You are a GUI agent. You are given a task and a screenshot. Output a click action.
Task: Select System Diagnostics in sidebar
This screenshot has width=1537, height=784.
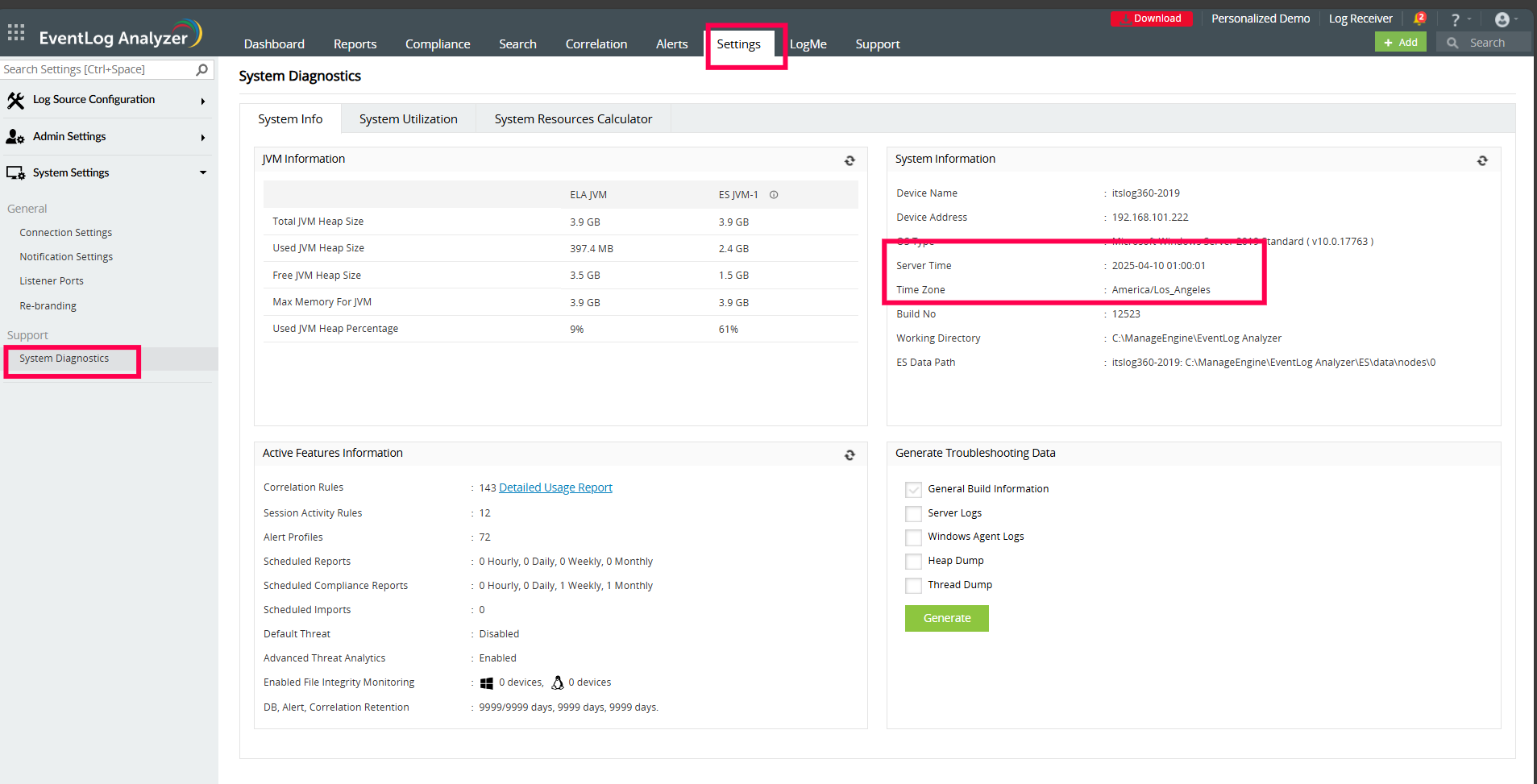[x=64, y=359]
